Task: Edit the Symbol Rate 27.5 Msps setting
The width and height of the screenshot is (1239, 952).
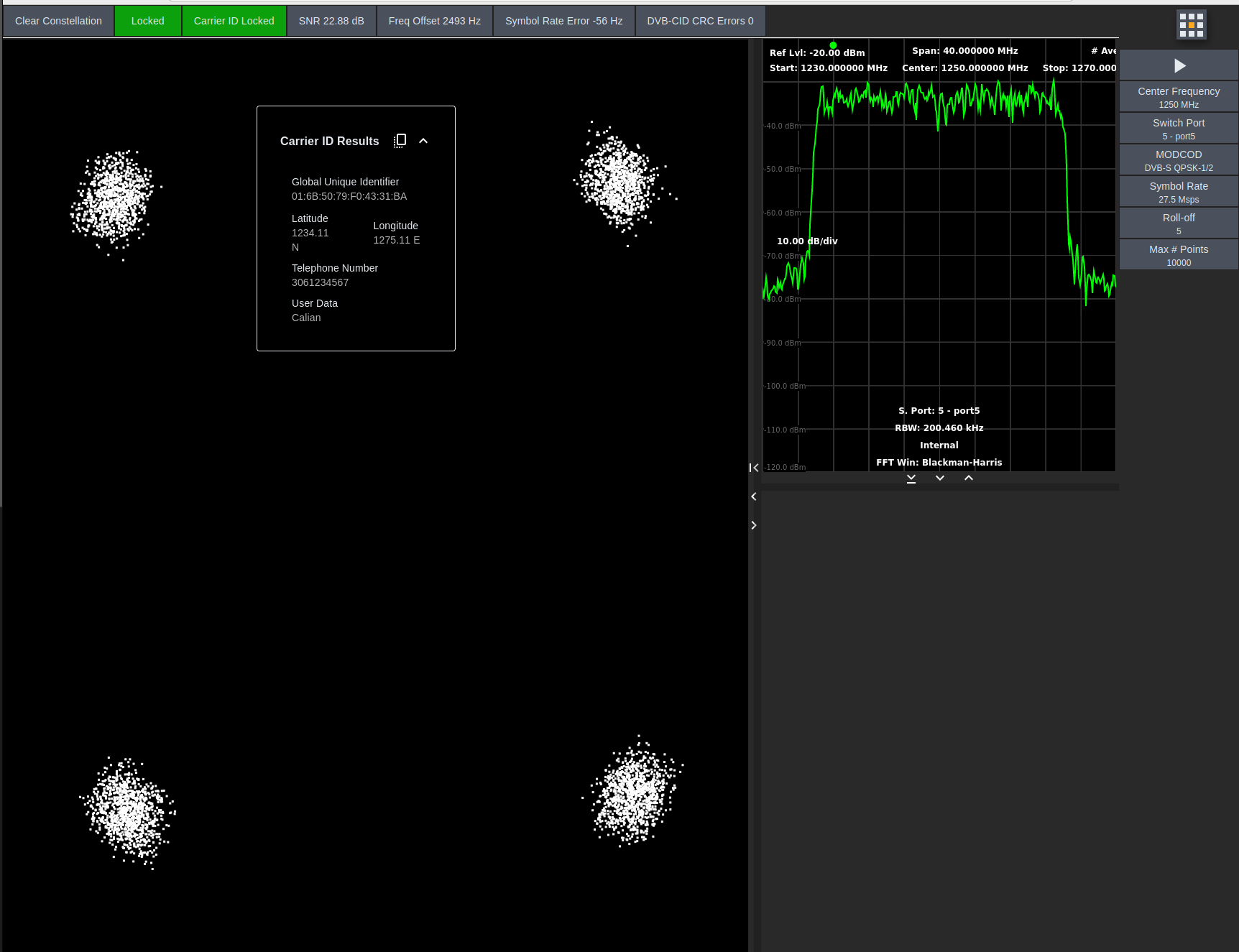Action: click(x=1179, y=192)
